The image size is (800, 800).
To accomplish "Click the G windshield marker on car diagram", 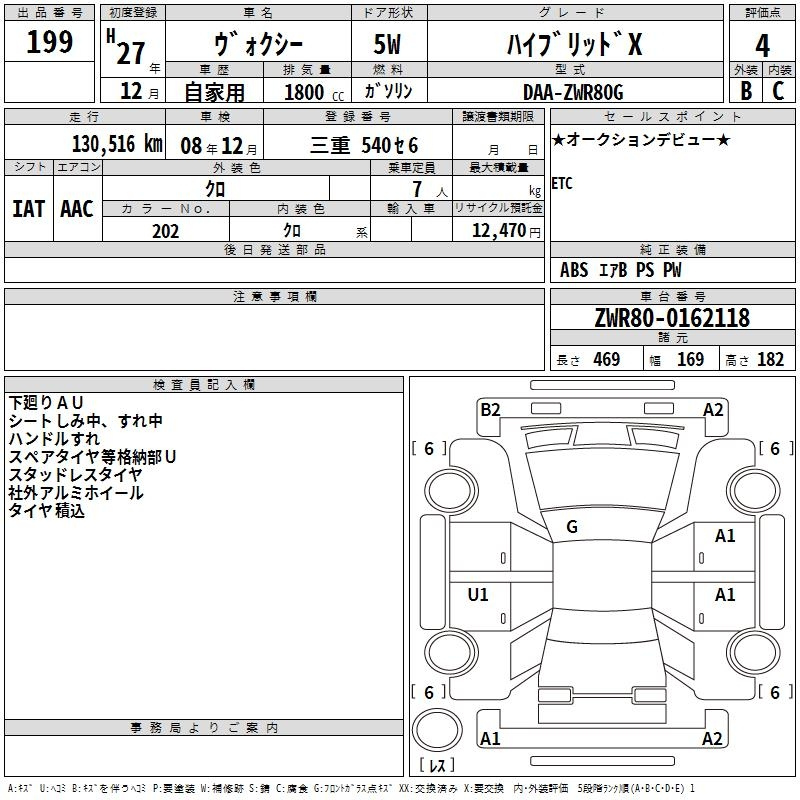I will 572,527.
